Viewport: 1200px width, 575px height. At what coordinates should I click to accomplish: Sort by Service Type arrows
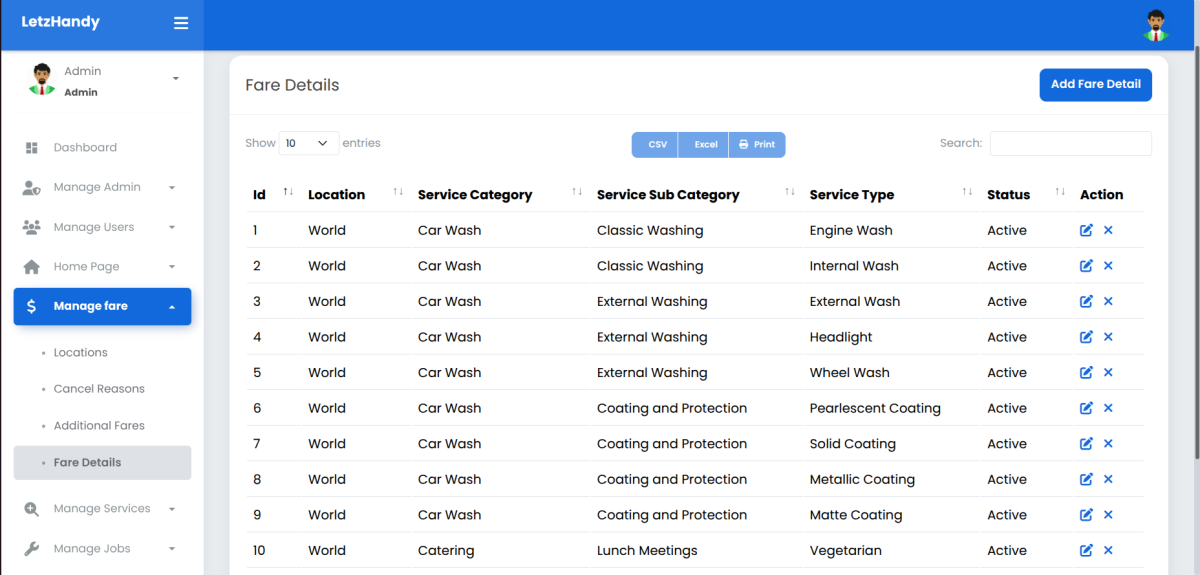(967, 192)
